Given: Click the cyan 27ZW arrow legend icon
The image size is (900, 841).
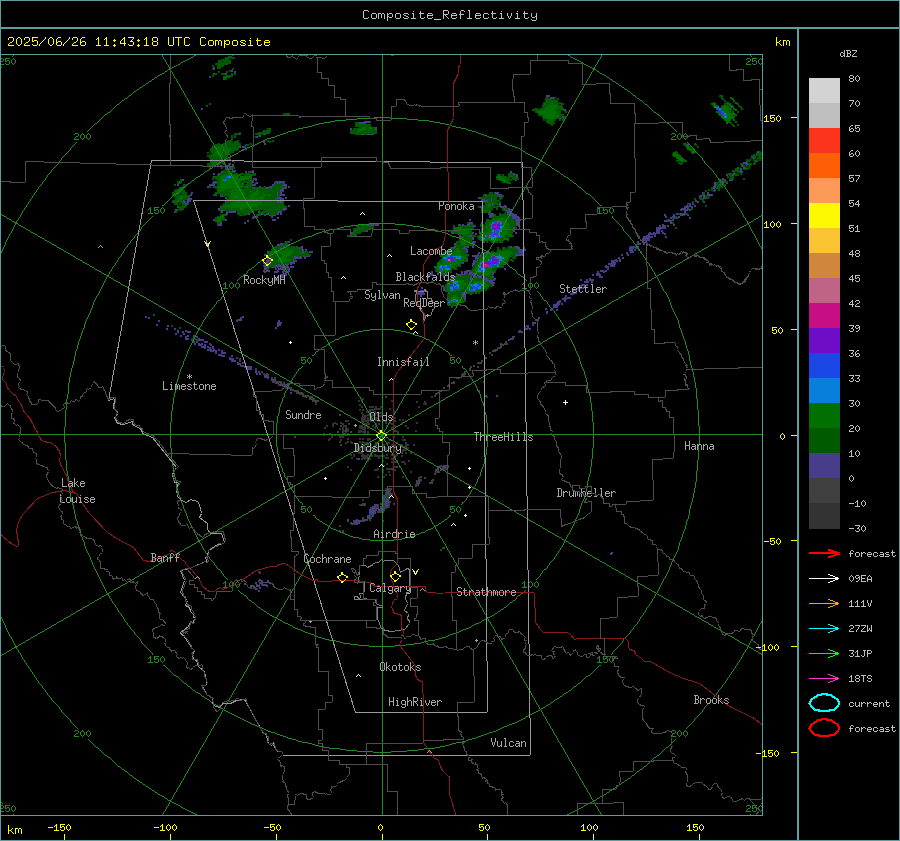Looking at the screenshot, I should point(824,629).
